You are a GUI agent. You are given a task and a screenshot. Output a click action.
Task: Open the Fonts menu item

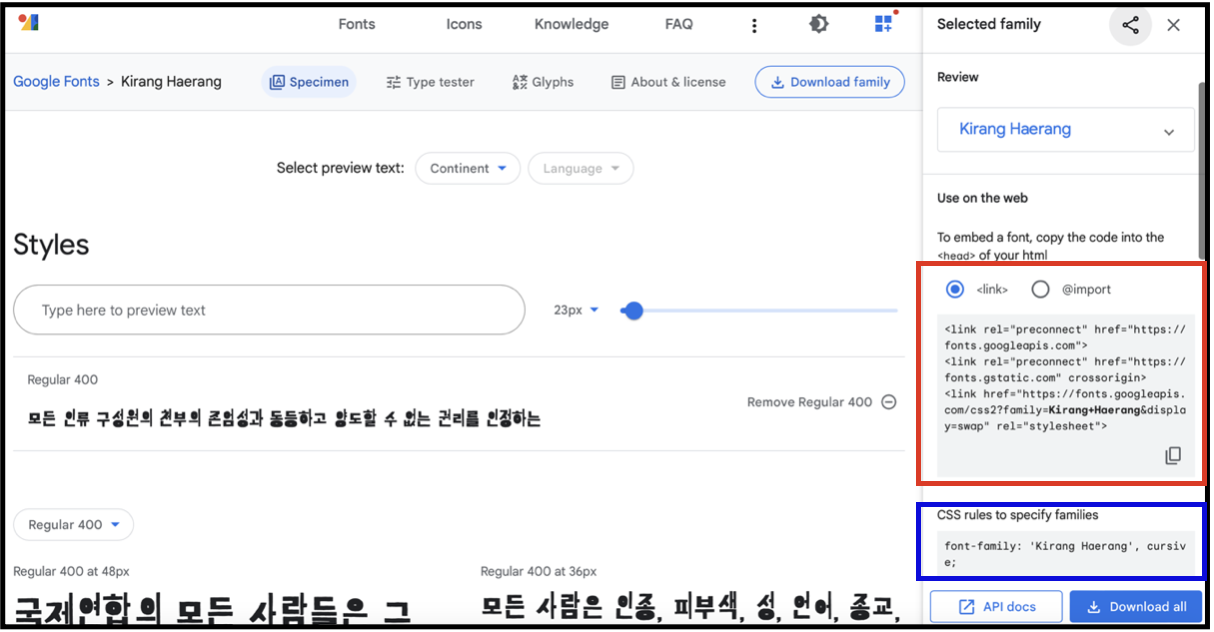coord(357,24)
